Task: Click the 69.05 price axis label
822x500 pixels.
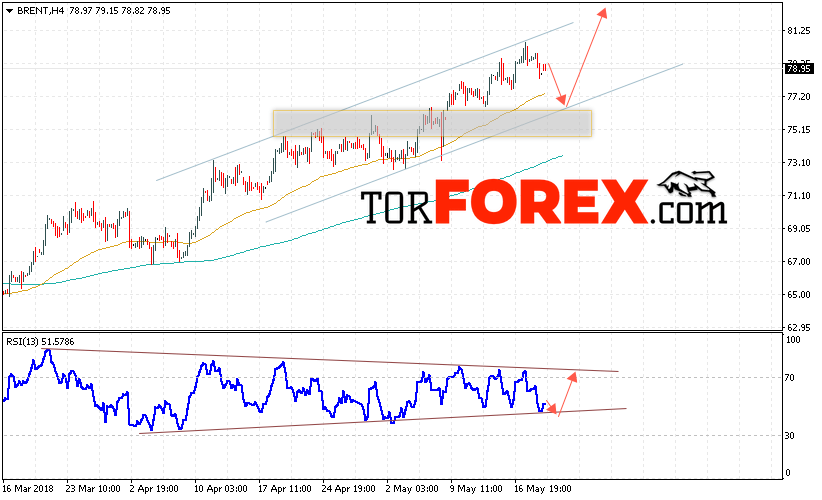Action: pos(798,229)
